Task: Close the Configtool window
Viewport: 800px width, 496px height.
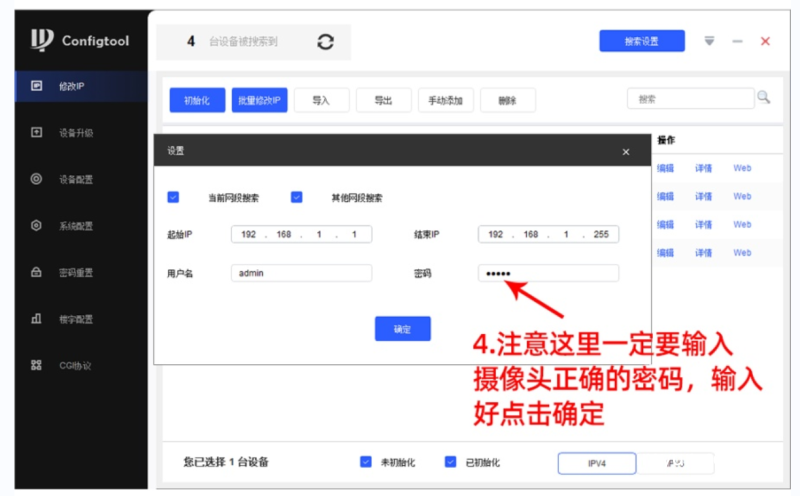Action: [765, 41]
